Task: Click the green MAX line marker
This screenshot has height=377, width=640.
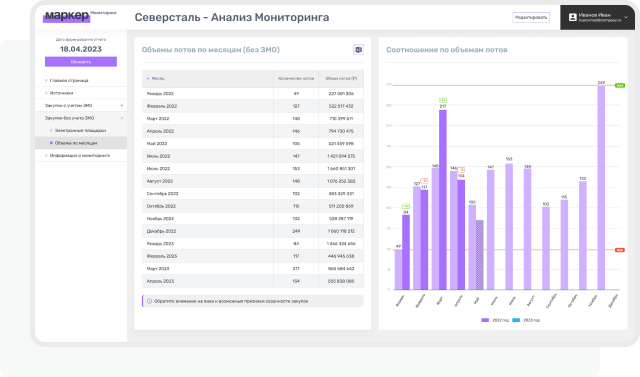Action: coord(620,85)
